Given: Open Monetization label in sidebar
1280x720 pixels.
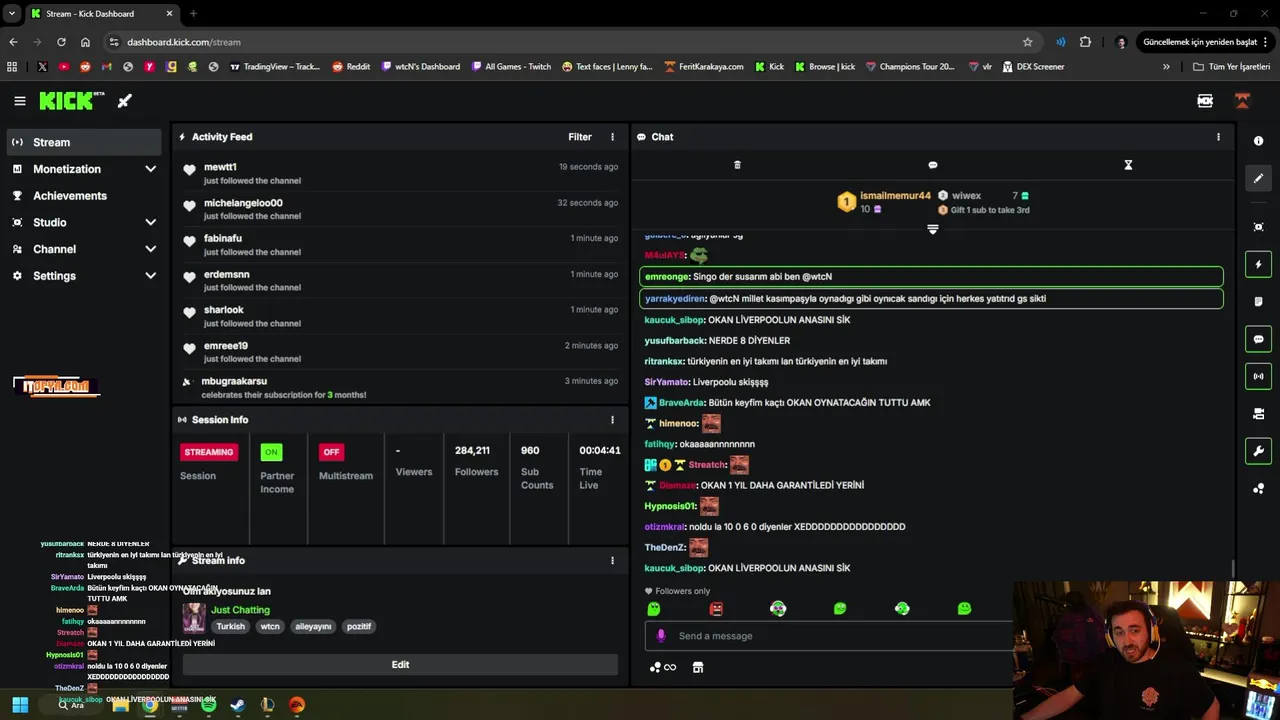Looking at the screenshot, I should (67, 169).
